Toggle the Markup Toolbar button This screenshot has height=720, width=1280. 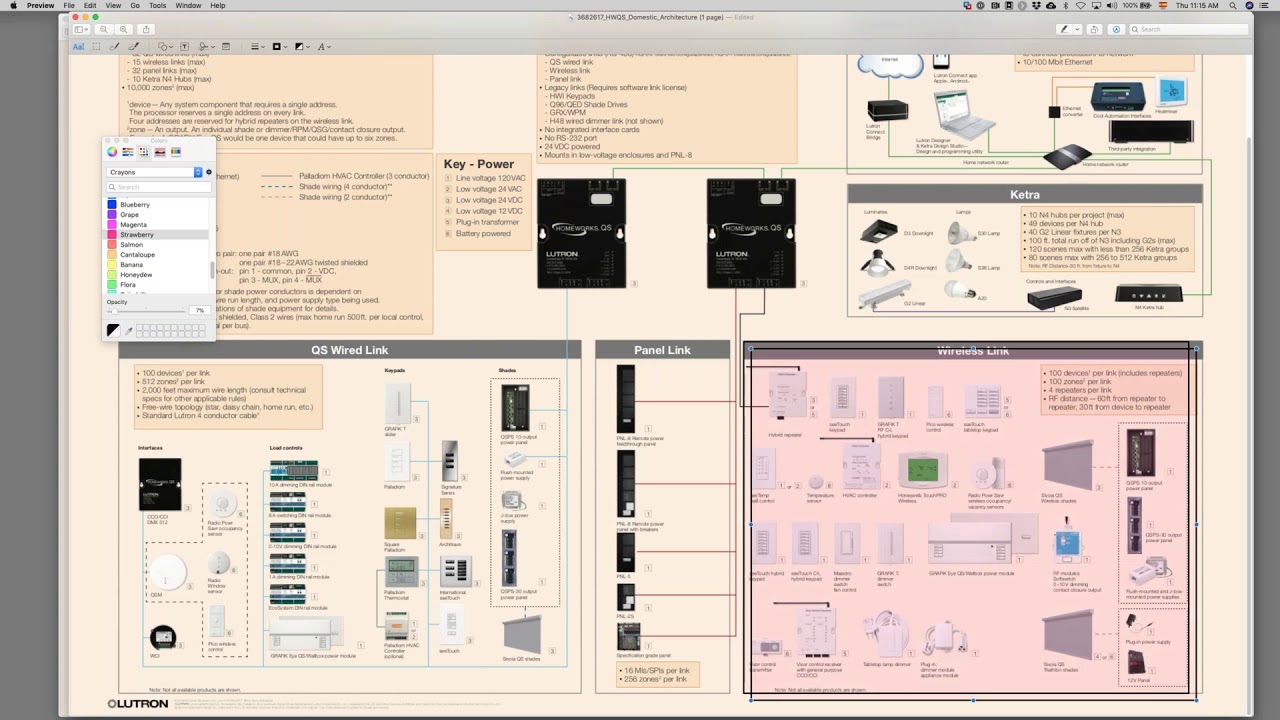pyautogui.click(x=1116, y=29)
